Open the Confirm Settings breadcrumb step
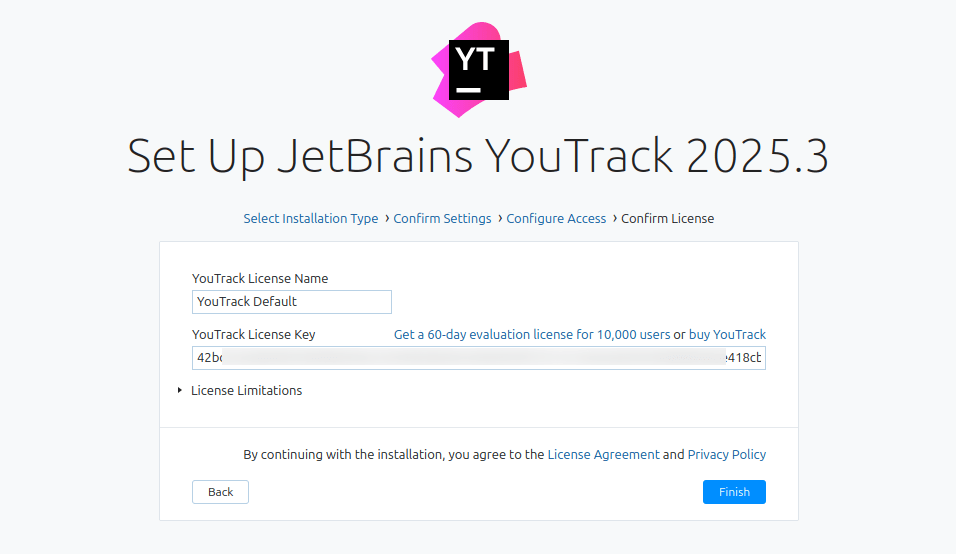The width and height of the screenshot is (956, 554). tap(442, 219)
